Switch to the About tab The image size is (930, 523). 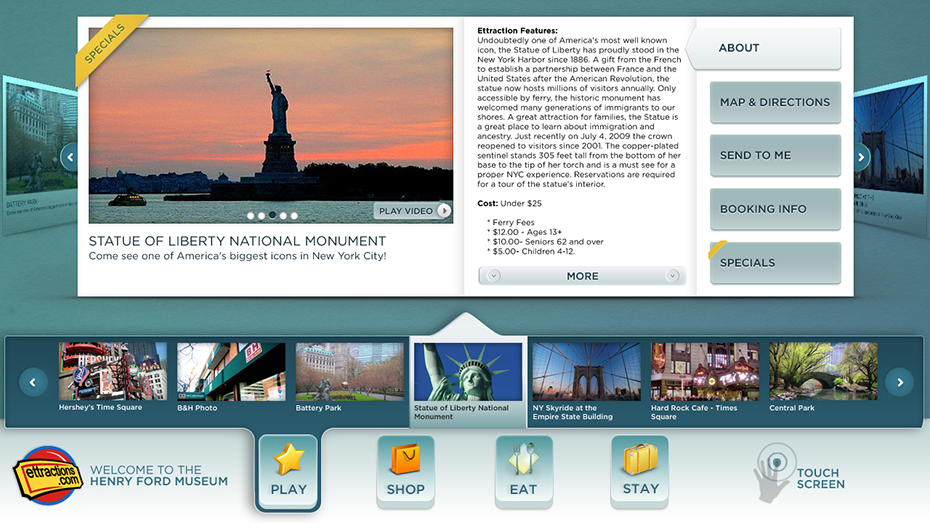(x=764, y=48)
